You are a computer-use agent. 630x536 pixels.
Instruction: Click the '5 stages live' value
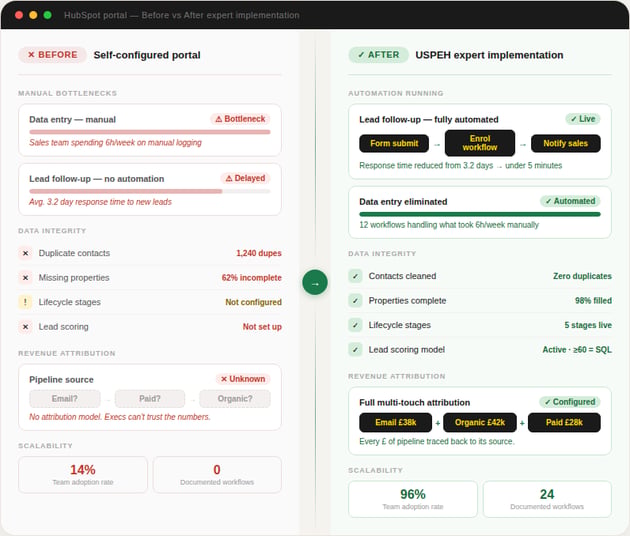(588, 325)
